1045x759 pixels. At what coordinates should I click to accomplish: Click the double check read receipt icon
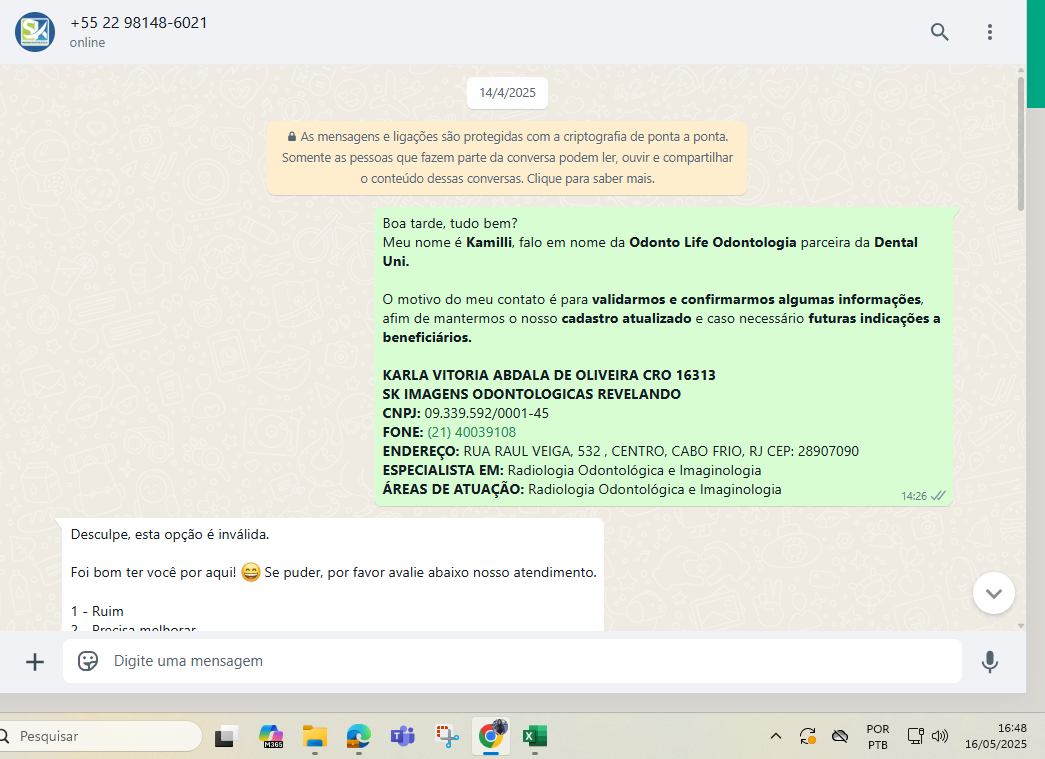(x=938, y=496)
